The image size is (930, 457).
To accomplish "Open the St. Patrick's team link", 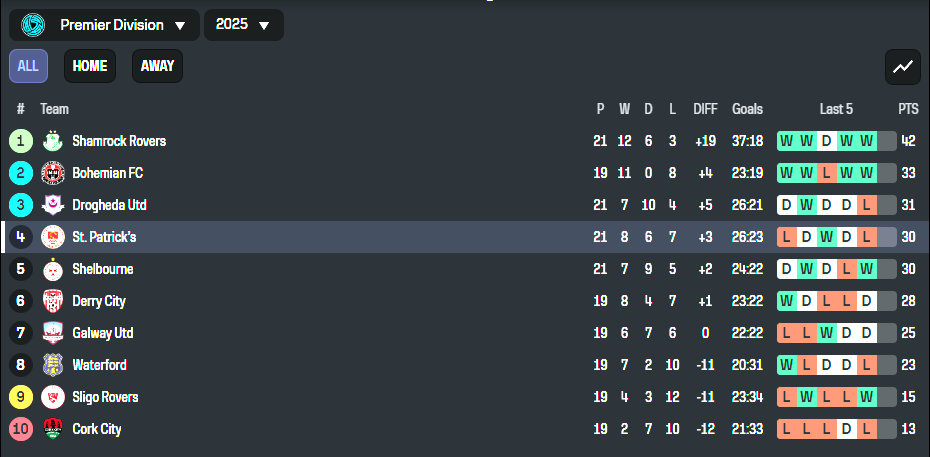I will (104, 237).
